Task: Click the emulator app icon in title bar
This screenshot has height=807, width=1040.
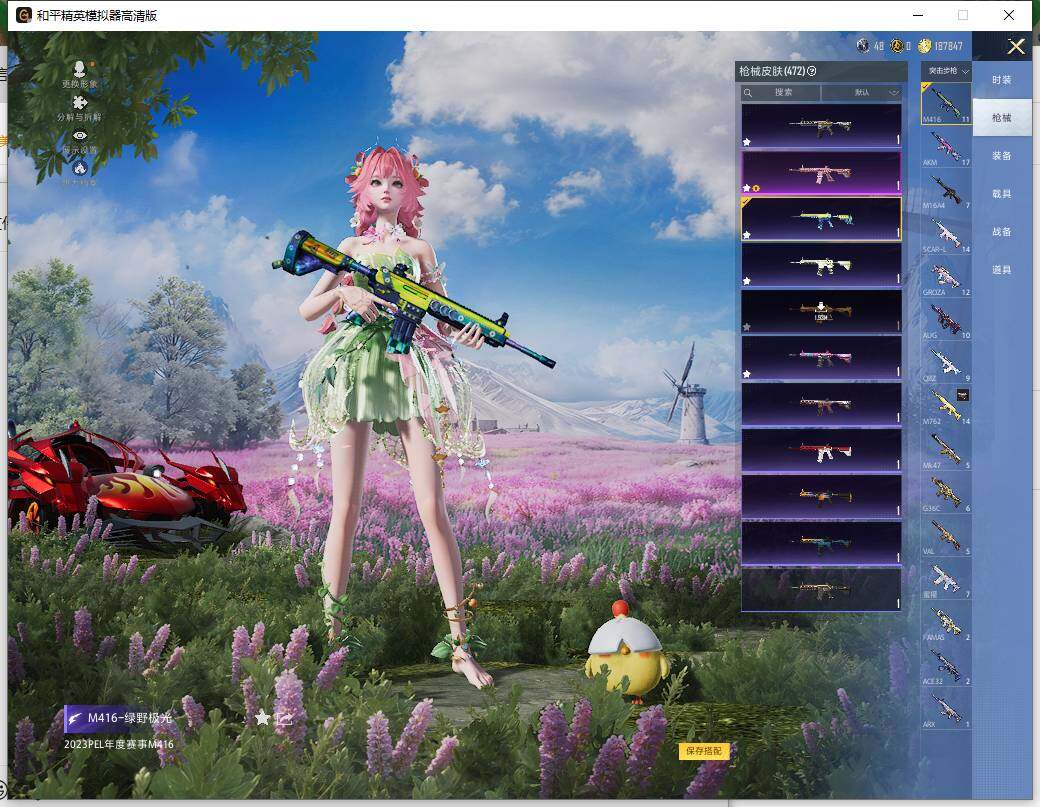Action: [x=23, y=15]
